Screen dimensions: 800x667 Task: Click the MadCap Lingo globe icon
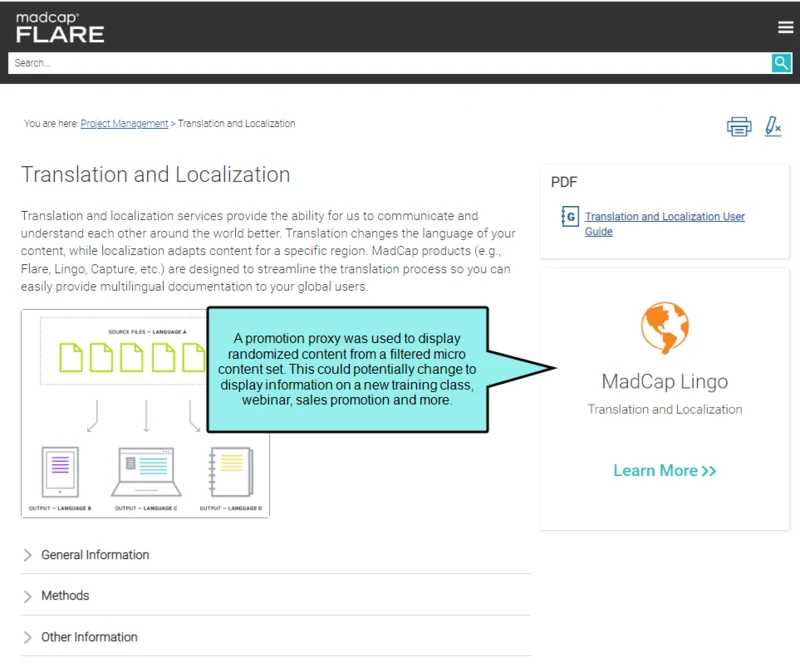coord(664,328)
